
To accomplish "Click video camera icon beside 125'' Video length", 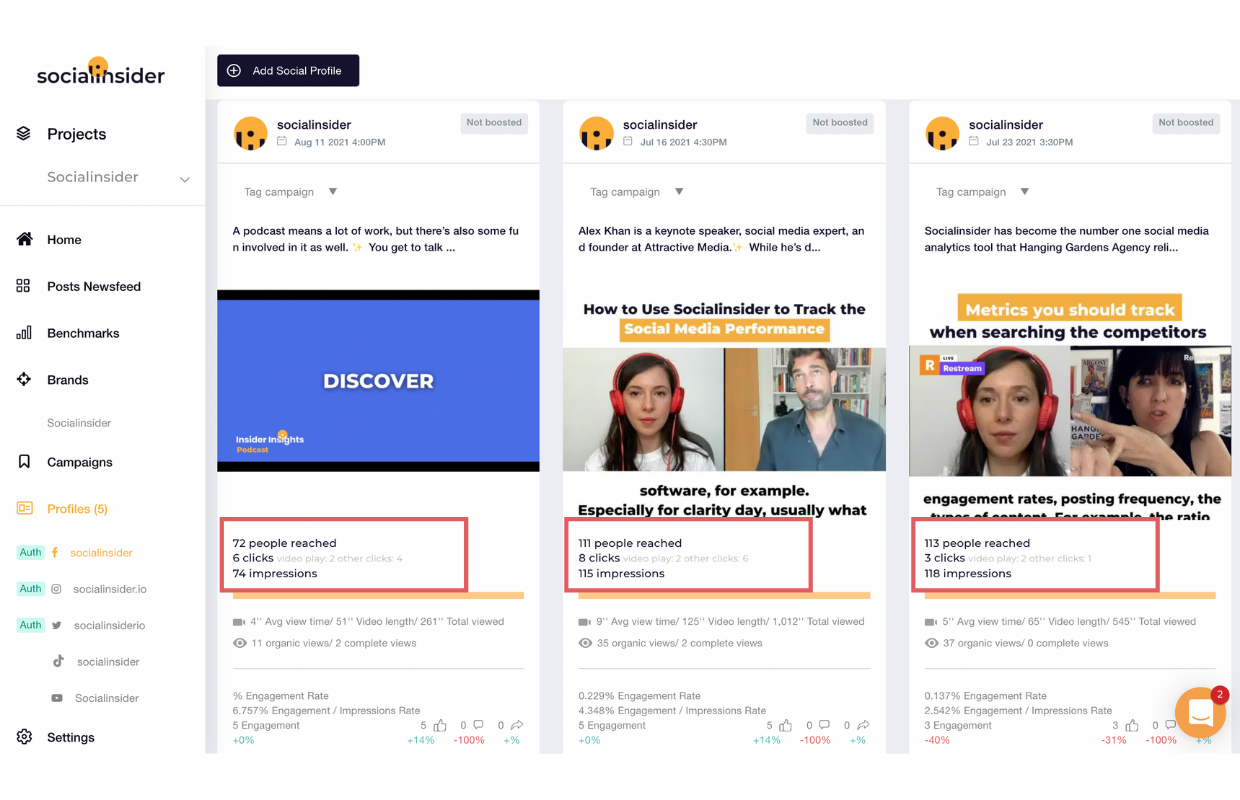I will click(585, 622).
